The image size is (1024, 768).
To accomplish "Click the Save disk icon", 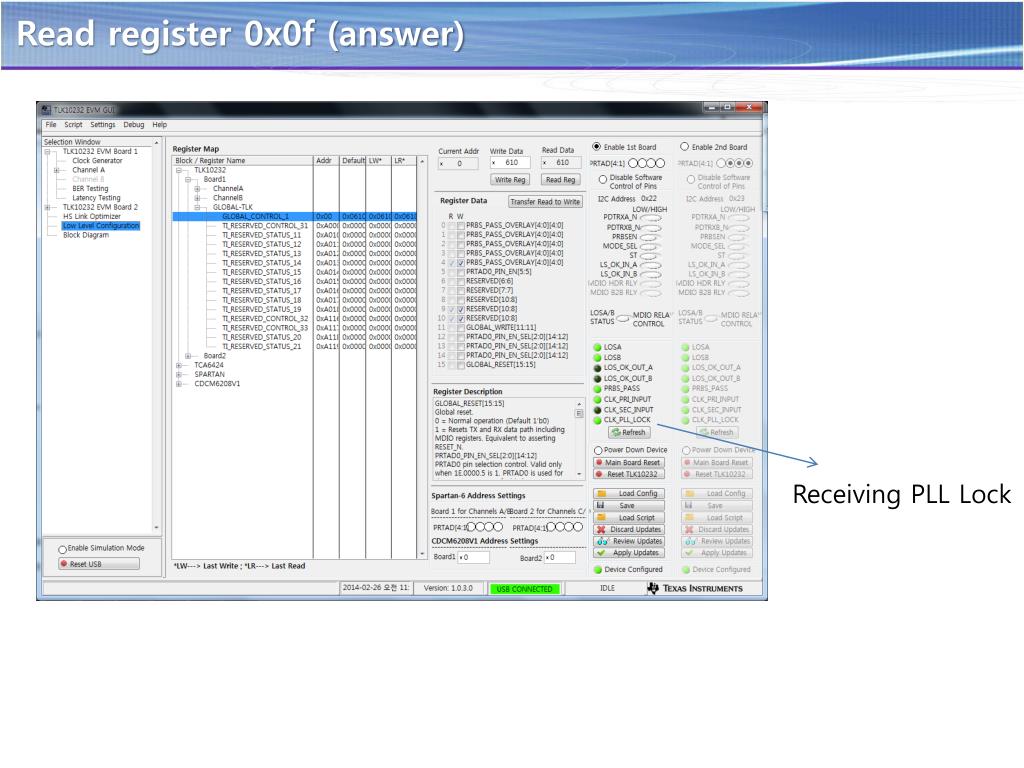I will click(600, 505).
